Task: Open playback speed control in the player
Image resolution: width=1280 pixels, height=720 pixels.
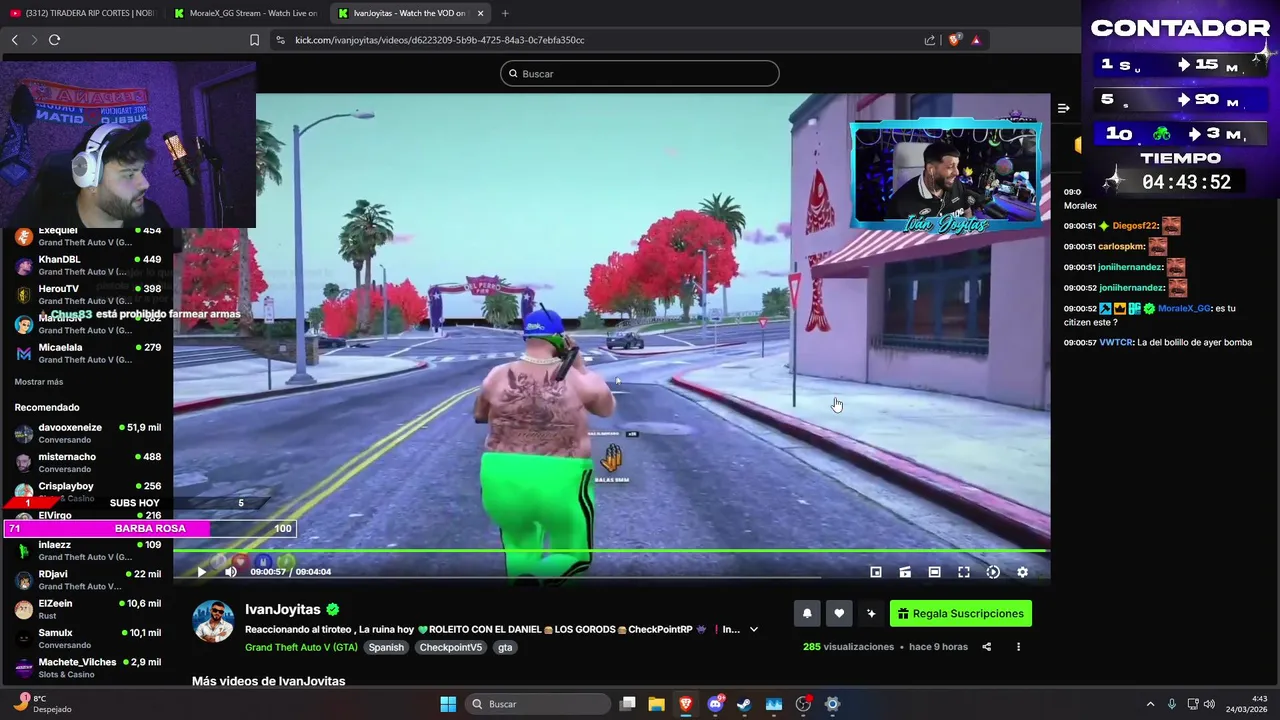Action: [x=993, y=572]
